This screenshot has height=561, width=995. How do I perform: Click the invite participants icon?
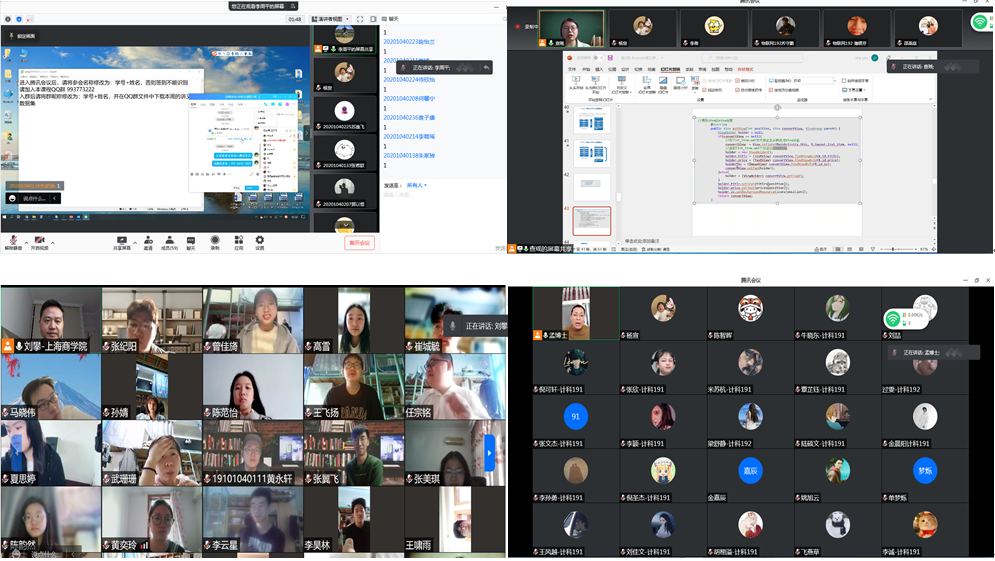pyautogui.click(x=148, y=240)
